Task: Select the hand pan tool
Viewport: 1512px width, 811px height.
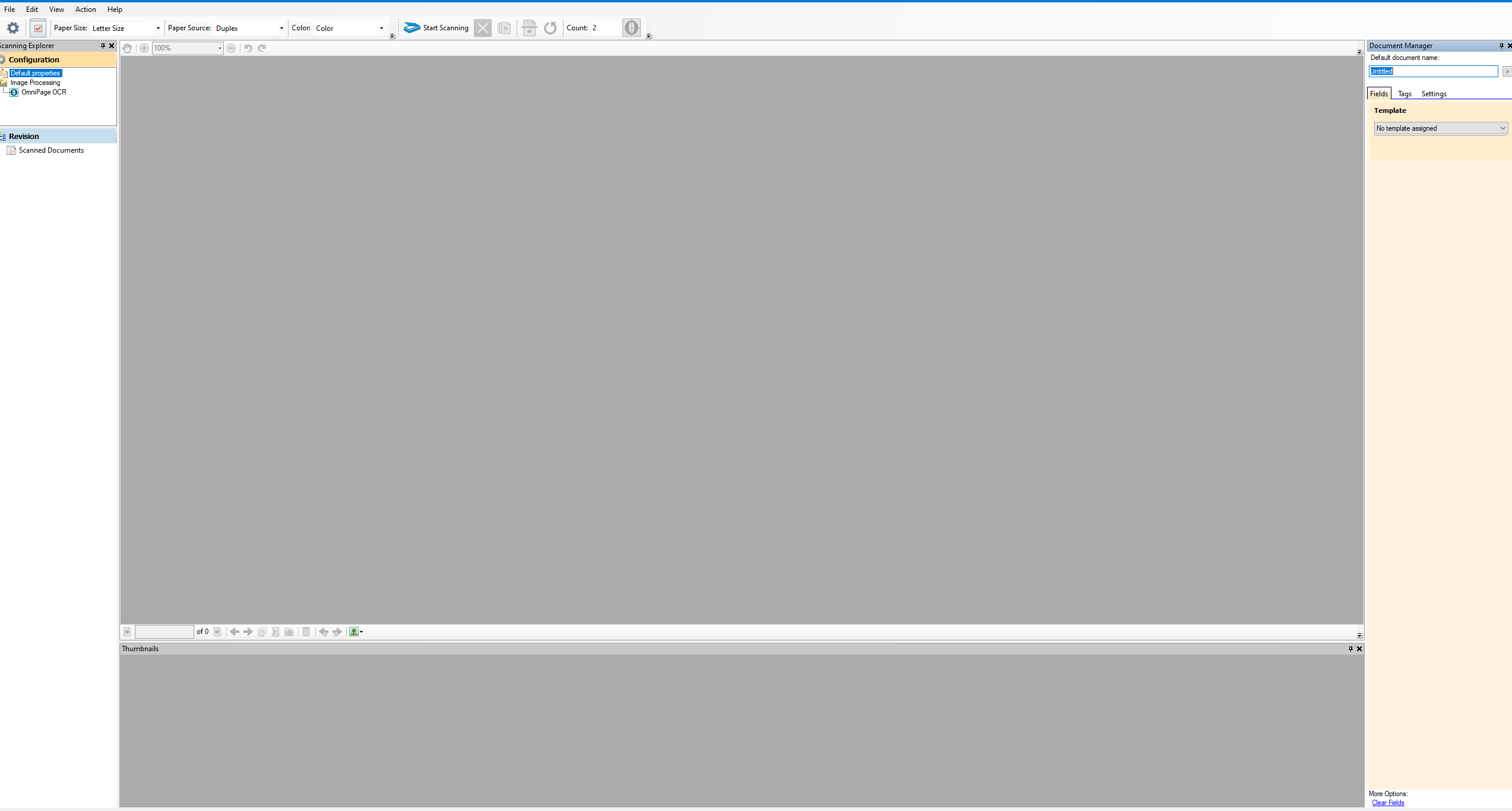Action: tap(127, 48)
